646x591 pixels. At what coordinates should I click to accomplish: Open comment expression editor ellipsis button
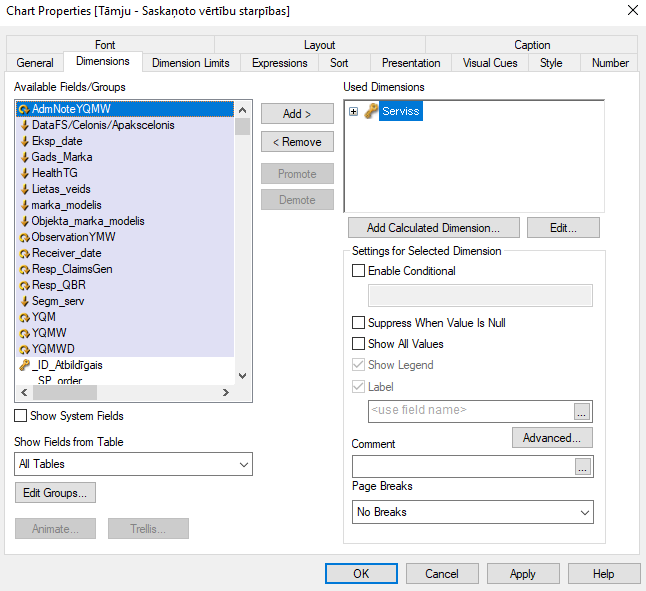tap(582, 467)
